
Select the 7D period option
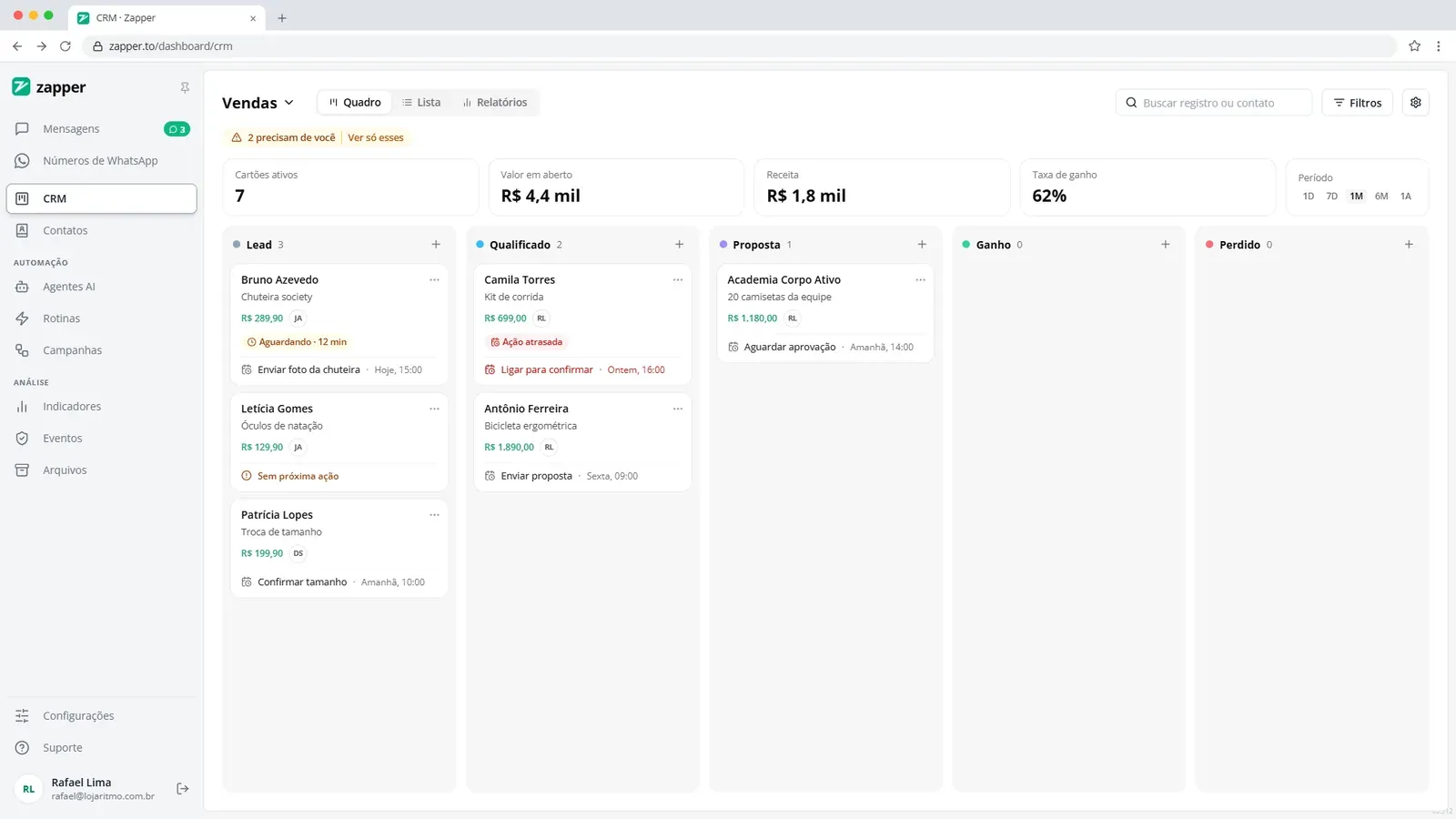(1332, 197)
